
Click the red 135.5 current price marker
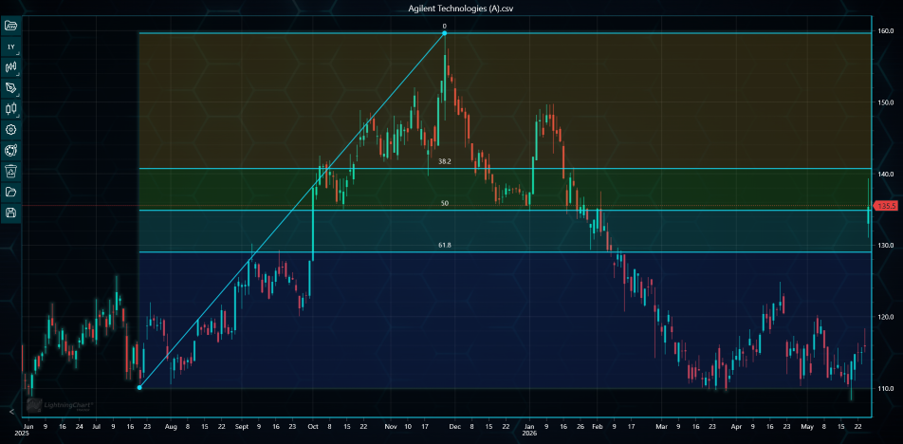tap(888, 206)
